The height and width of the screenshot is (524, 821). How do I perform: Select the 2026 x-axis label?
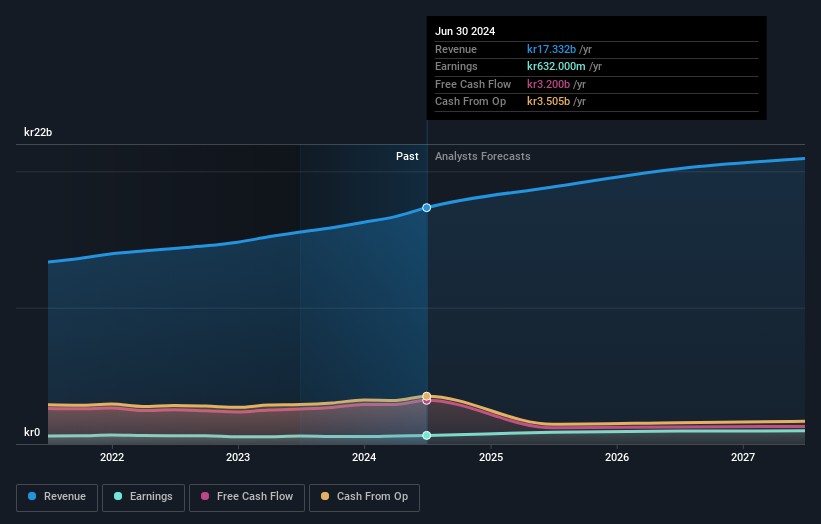point(617,457)
